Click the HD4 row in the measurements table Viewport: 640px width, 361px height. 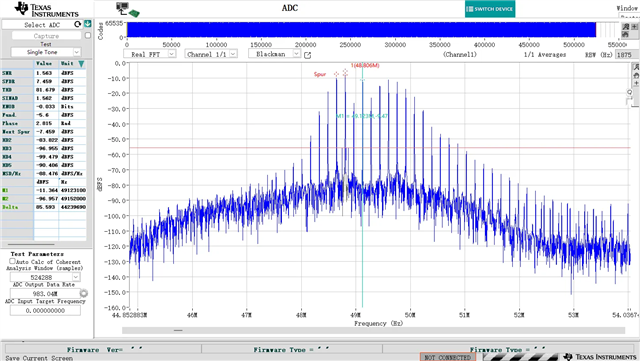coord(43,157)
